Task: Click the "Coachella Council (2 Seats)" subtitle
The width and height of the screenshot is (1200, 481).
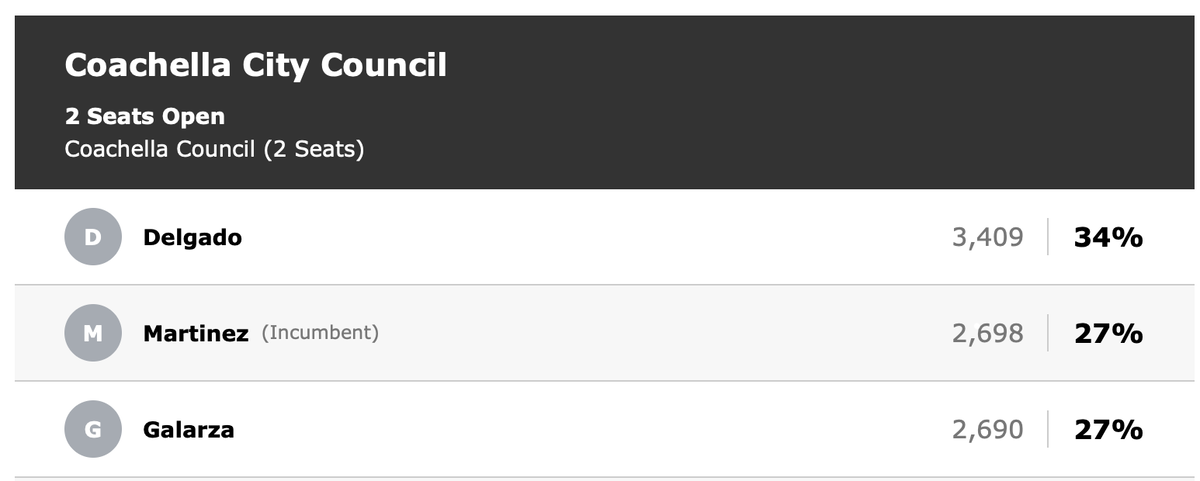Action: (214, 149)
